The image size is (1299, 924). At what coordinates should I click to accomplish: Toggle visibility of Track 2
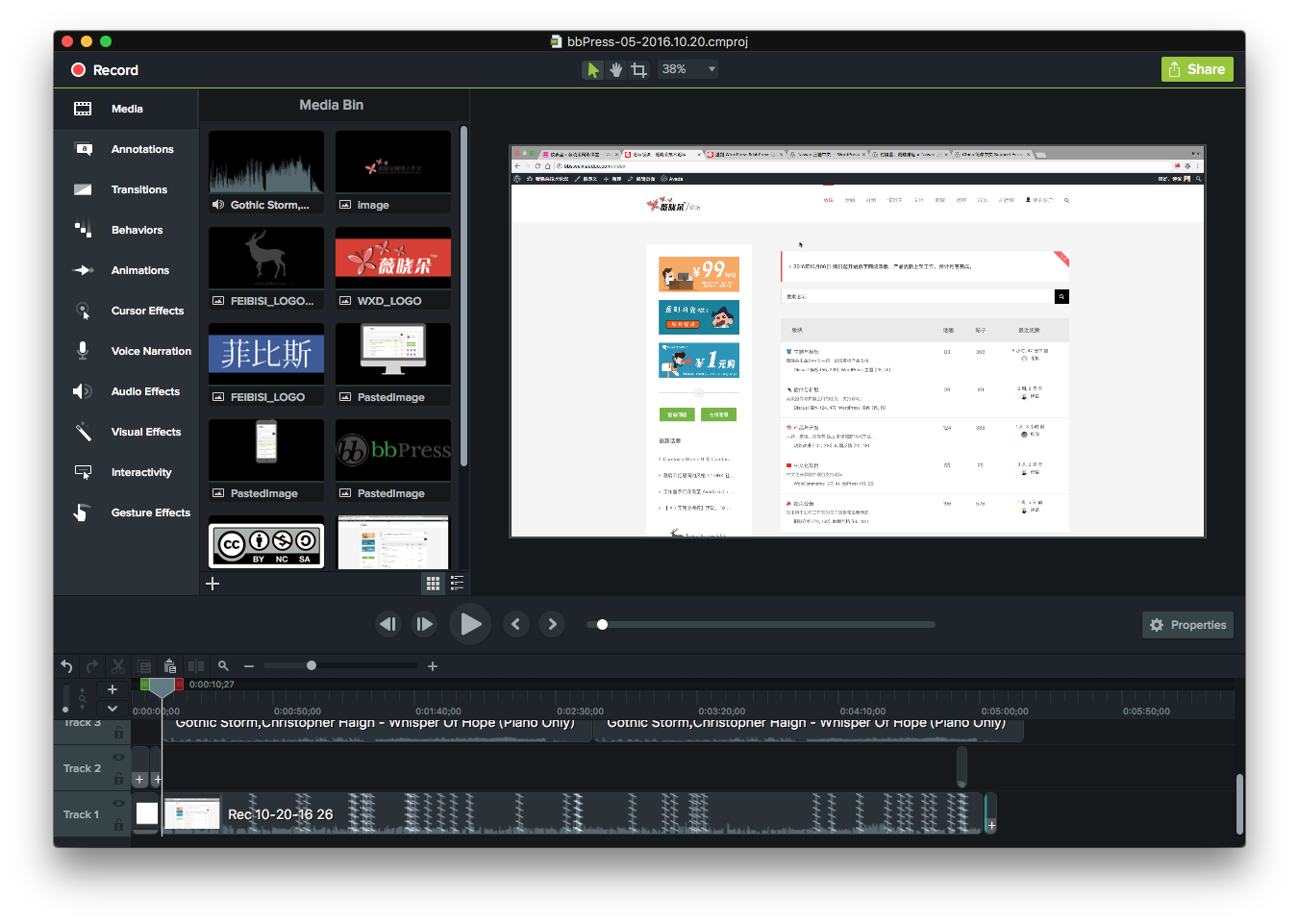pyautogui.click(x=119, y=758)
